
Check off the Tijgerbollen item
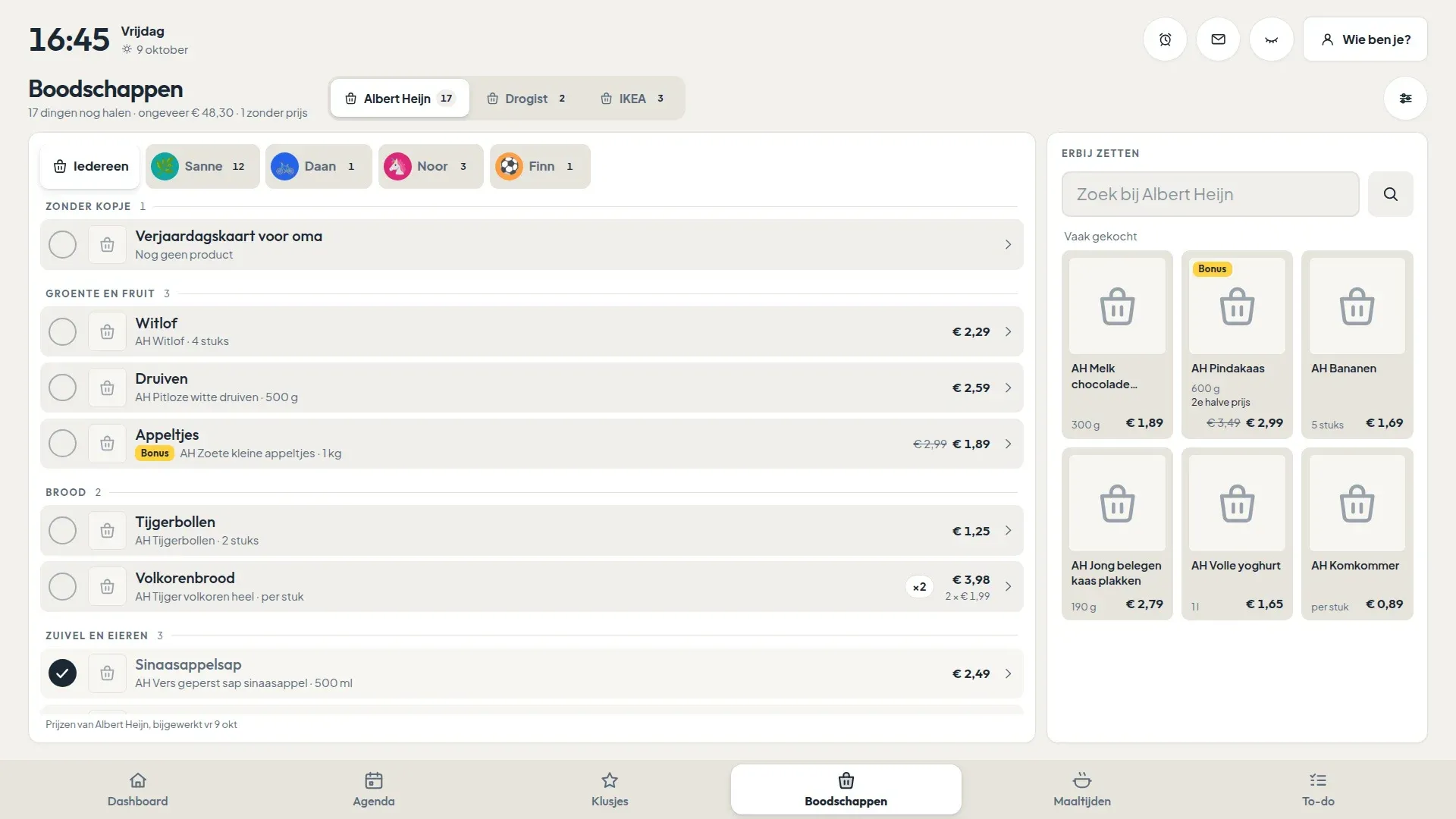[62, 531]
